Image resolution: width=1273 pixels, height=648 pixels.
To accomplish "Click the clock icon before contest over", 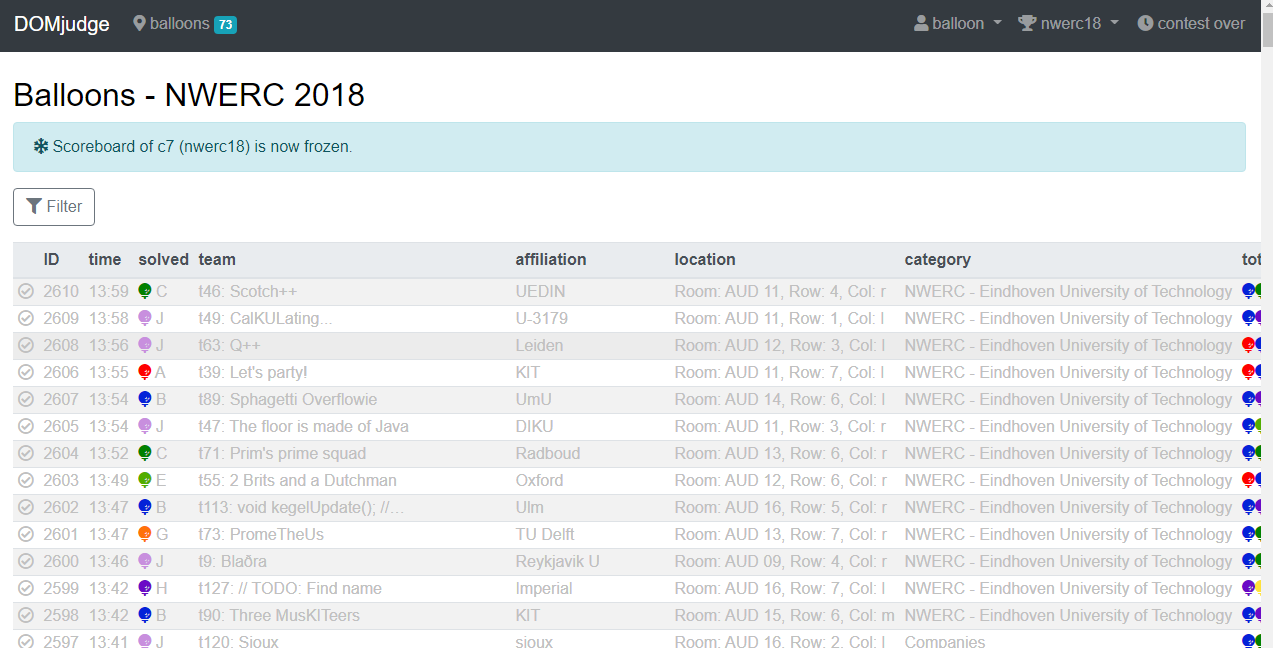I will click(x=1144, y=23).
